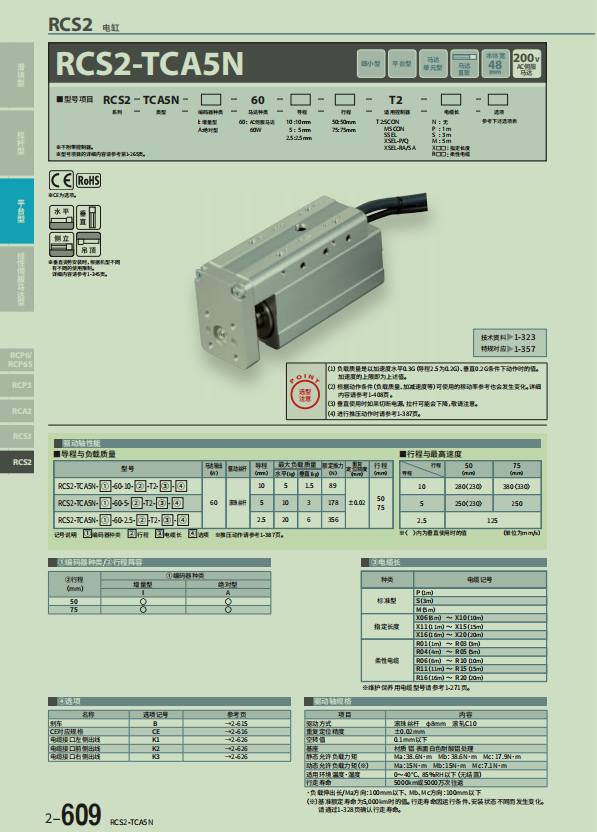Click the 选项 empty box in model code

(498, 100)
